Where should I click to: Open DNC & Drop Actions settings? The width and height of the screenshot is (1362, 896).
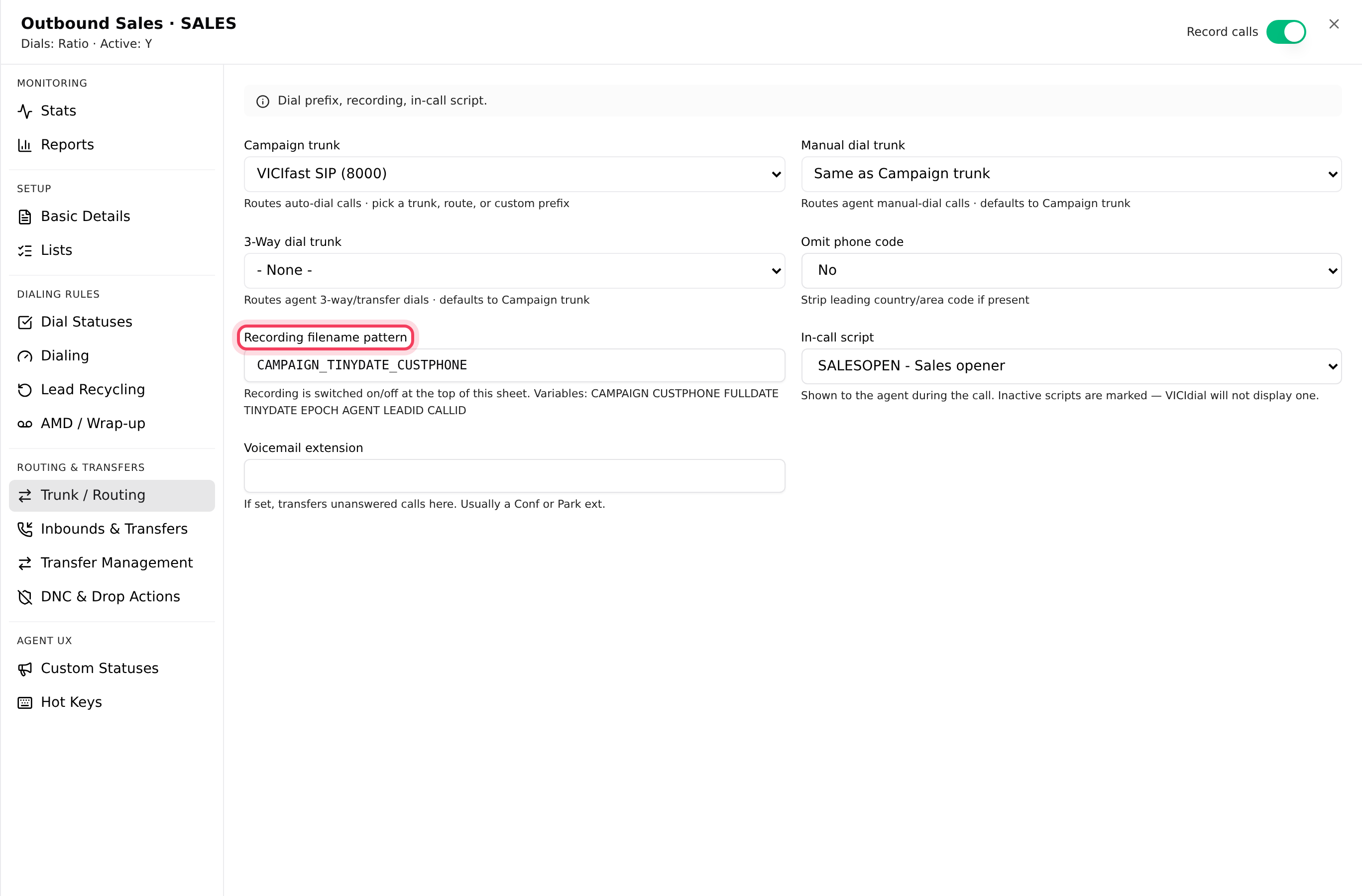click(112, 597)
